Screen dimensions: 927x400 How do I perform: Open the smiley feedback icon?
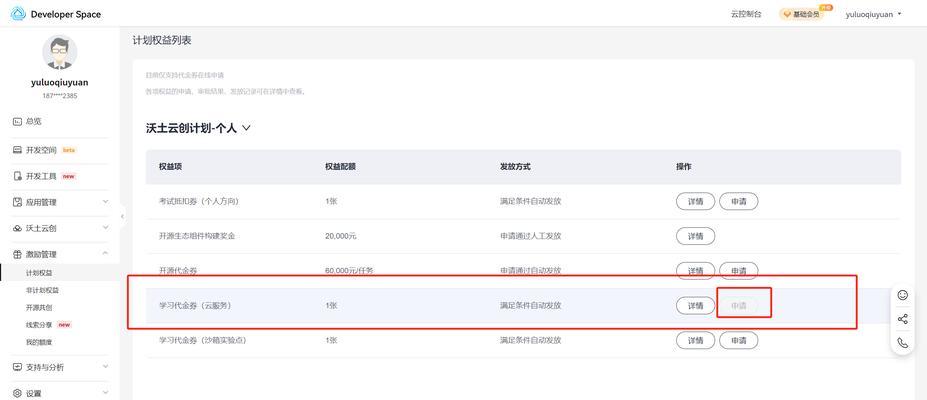pos(902,295)
